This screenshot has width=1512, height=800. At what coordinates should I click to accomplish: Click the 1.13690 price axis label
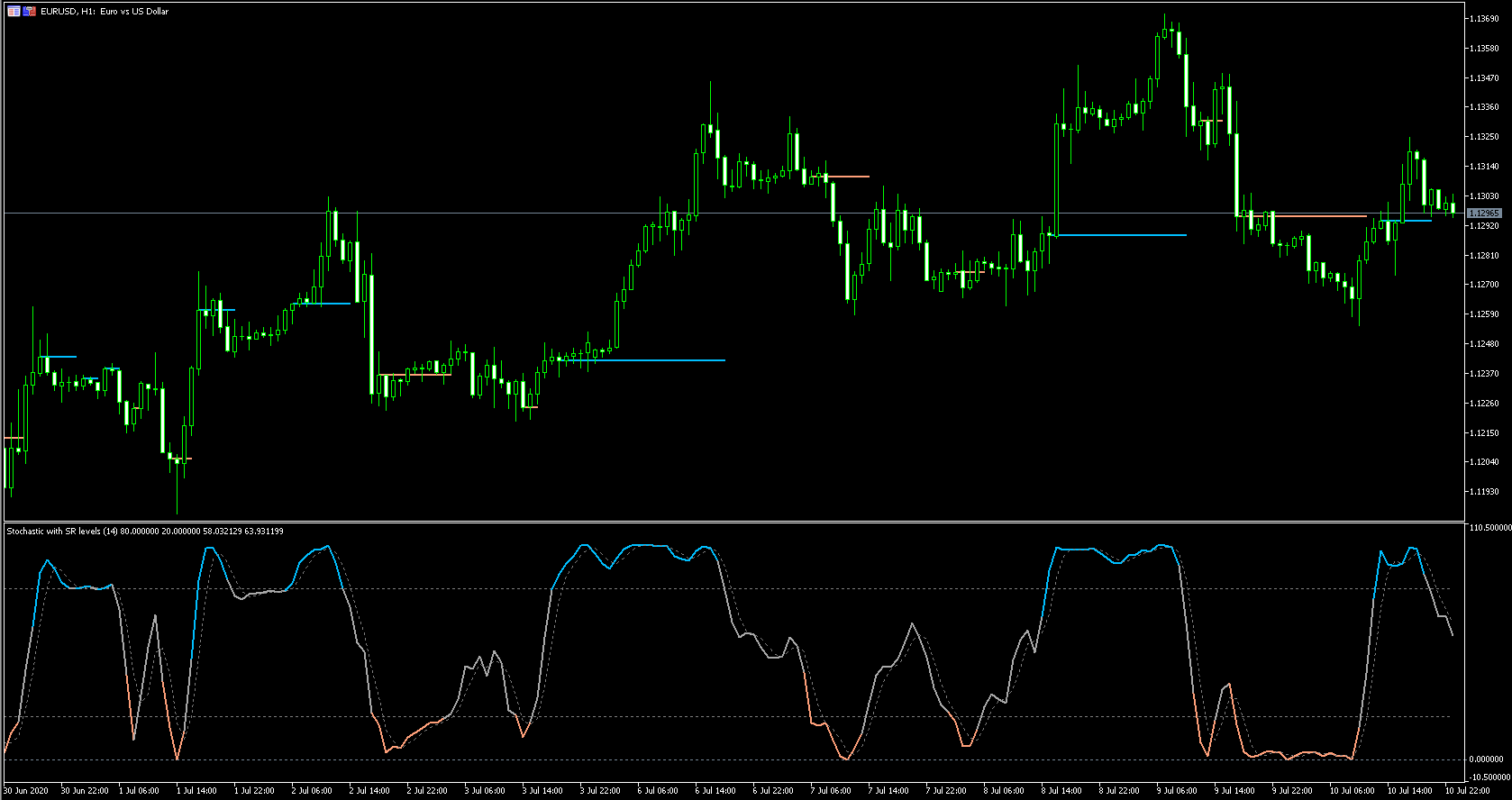[x=1483, y=19]
